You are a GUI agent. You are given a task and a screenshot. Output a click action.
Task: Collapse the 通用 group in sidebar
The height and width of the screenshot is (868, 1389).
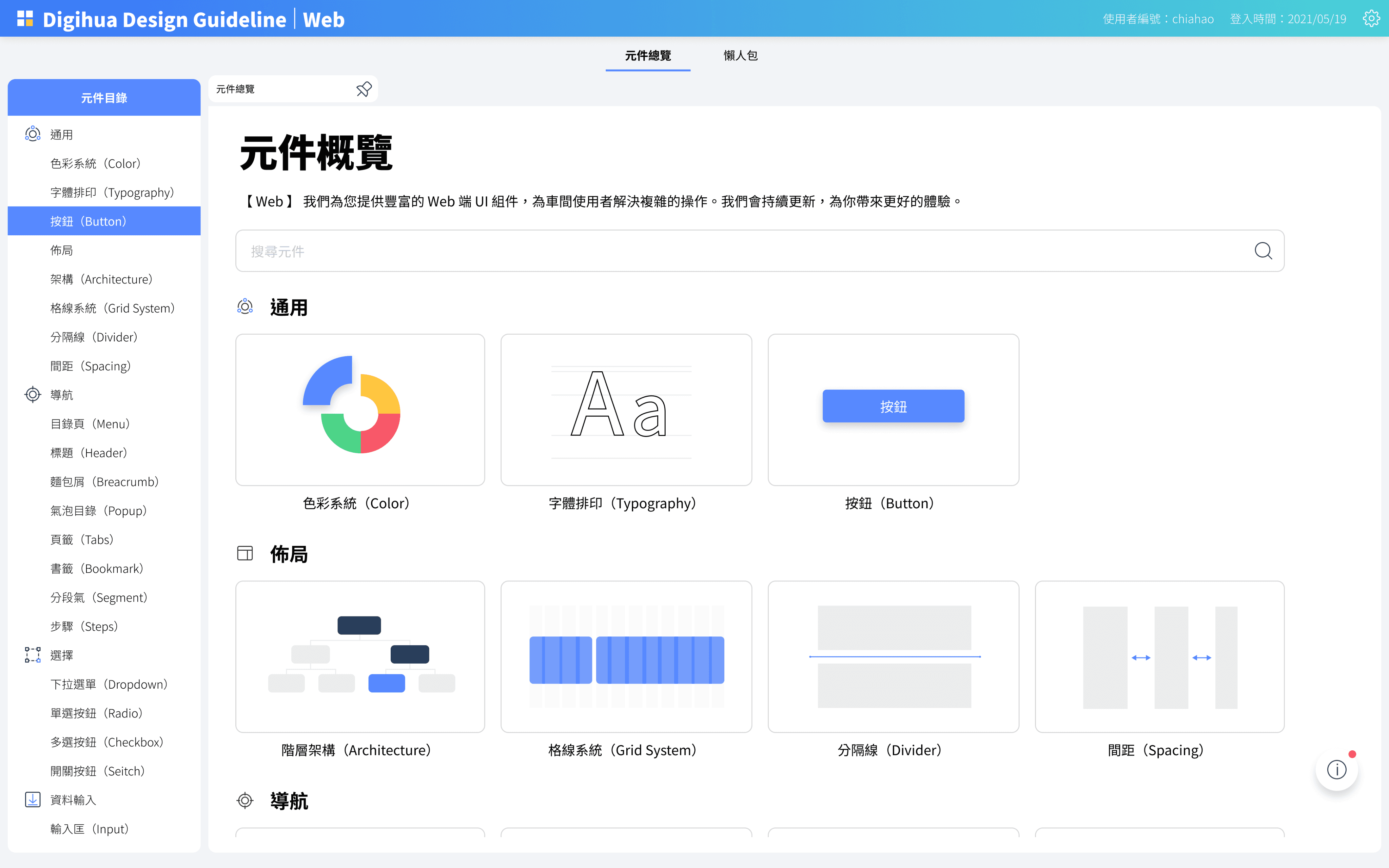[61, 134]
